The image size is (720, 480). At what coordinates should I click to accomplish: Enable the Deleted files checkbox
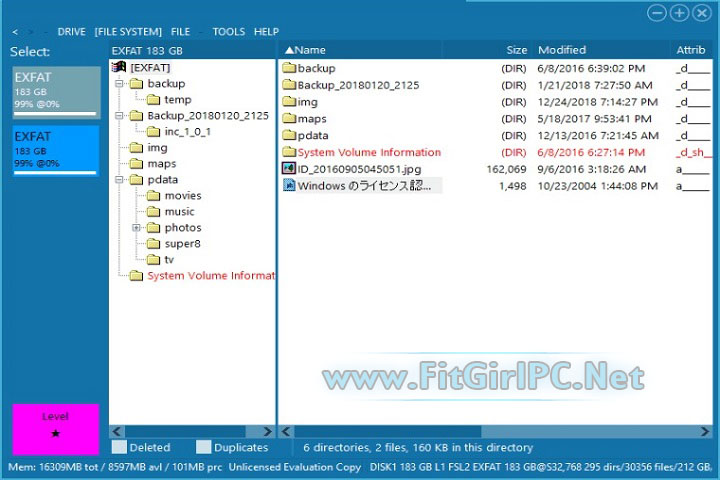coord(119,448)
